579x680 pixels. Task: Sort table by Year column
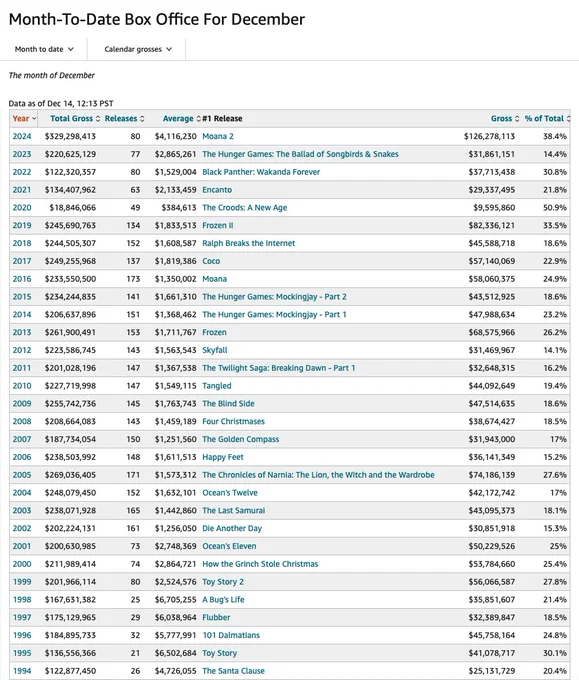[24, 118]
